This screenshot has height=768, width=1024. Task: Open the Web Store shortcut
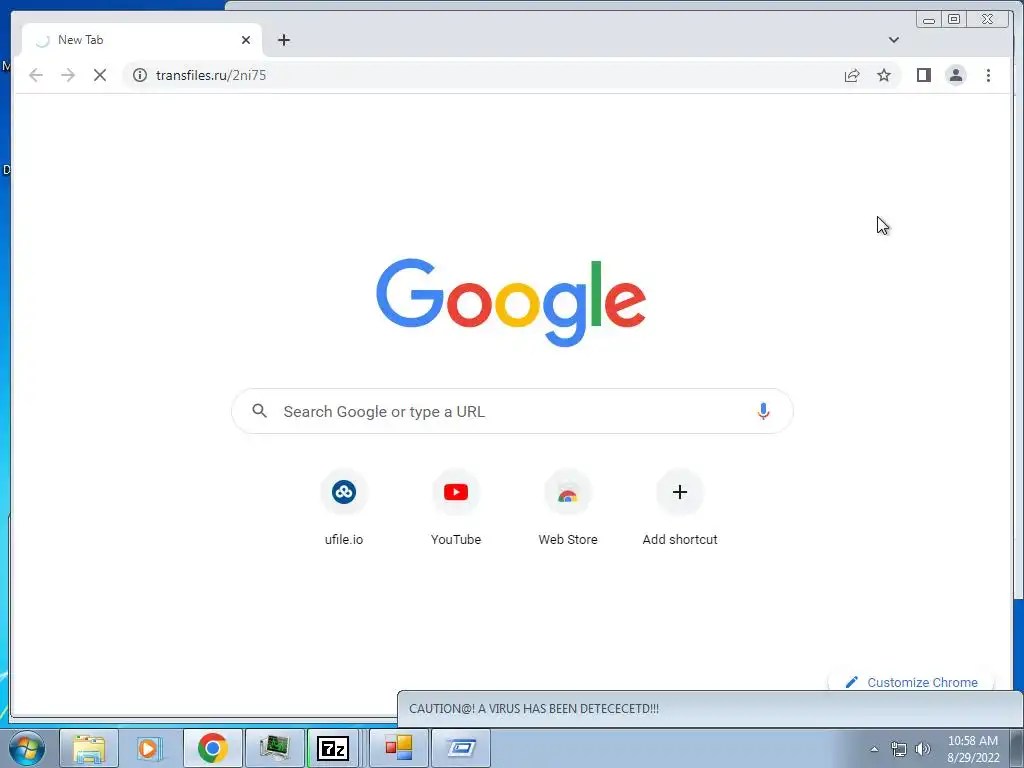tap(568, 508)
